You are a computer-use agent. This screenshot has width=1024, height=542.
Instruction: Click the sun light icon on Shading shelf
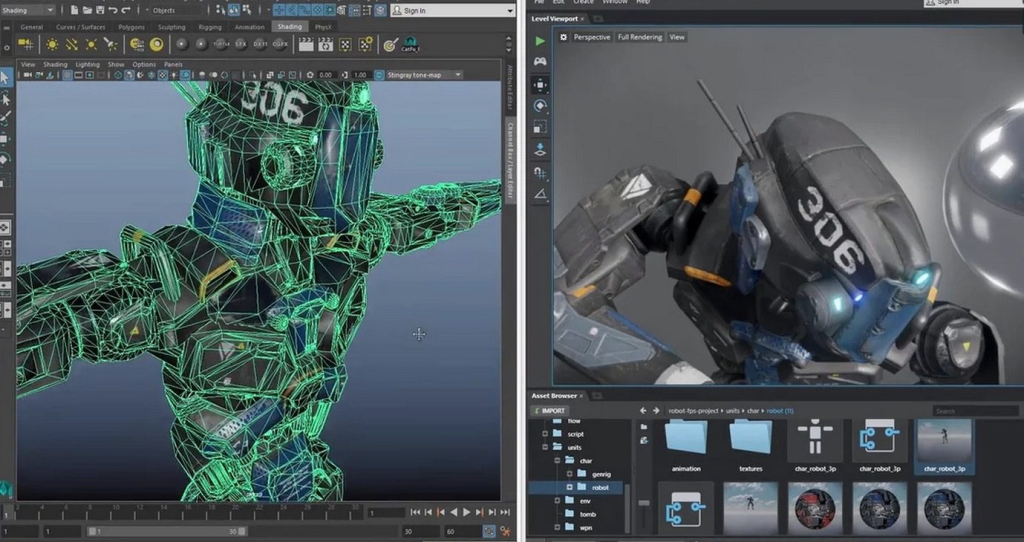pos(52,45)
